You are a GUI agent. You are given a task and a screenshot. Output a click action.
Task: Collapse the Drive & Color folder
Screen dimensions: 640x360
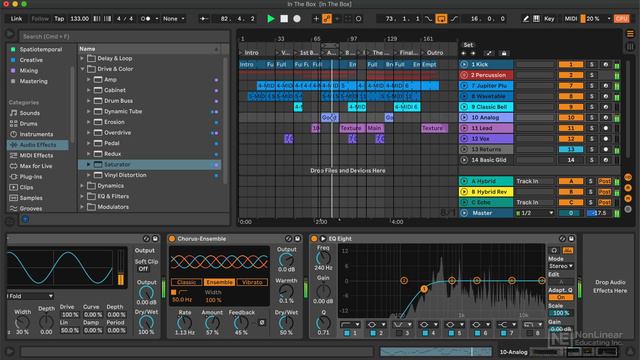coord(82,69)
